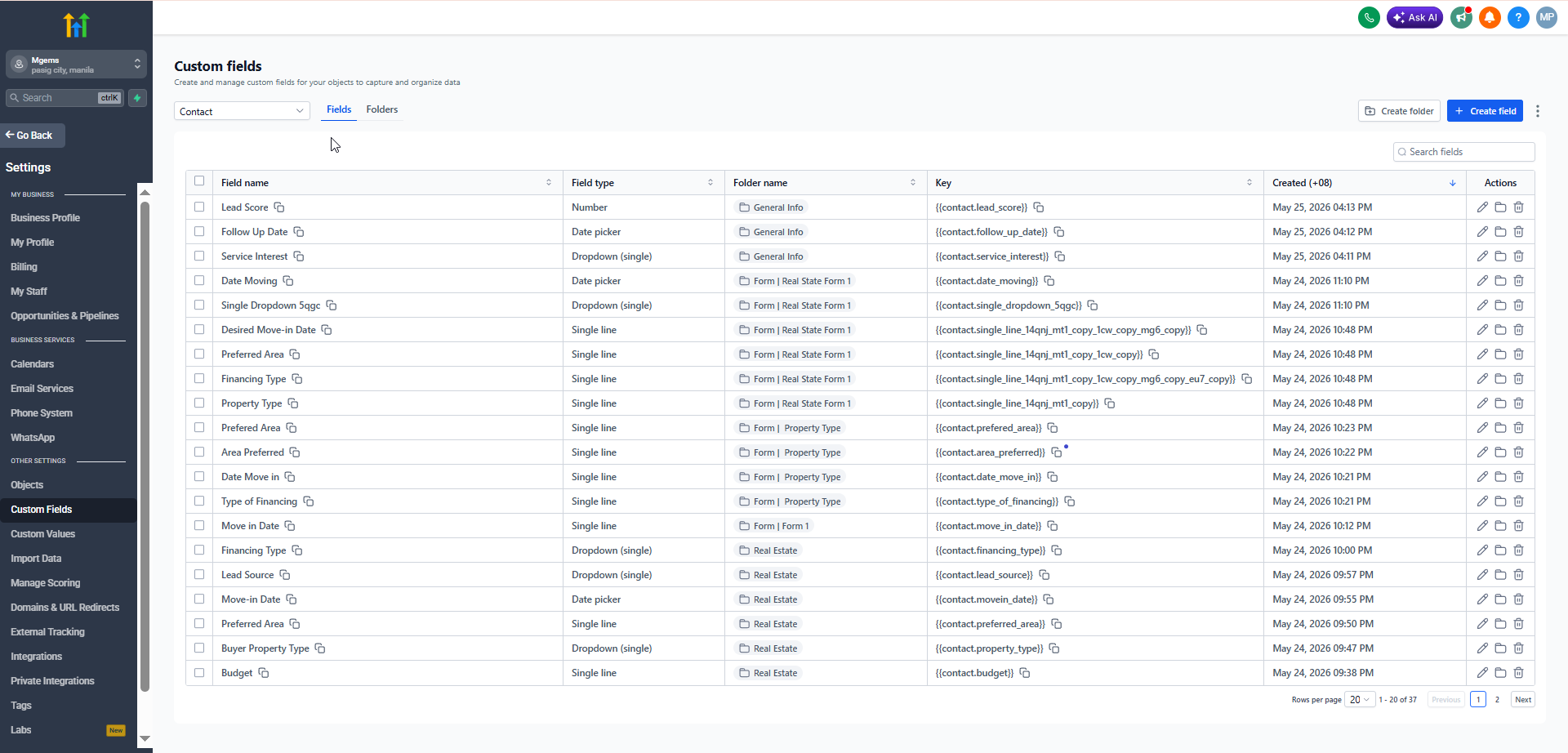This screenshot has width=1568, height=753.
Task: Edit the Lead Score field
Action: click(1482, 207)
